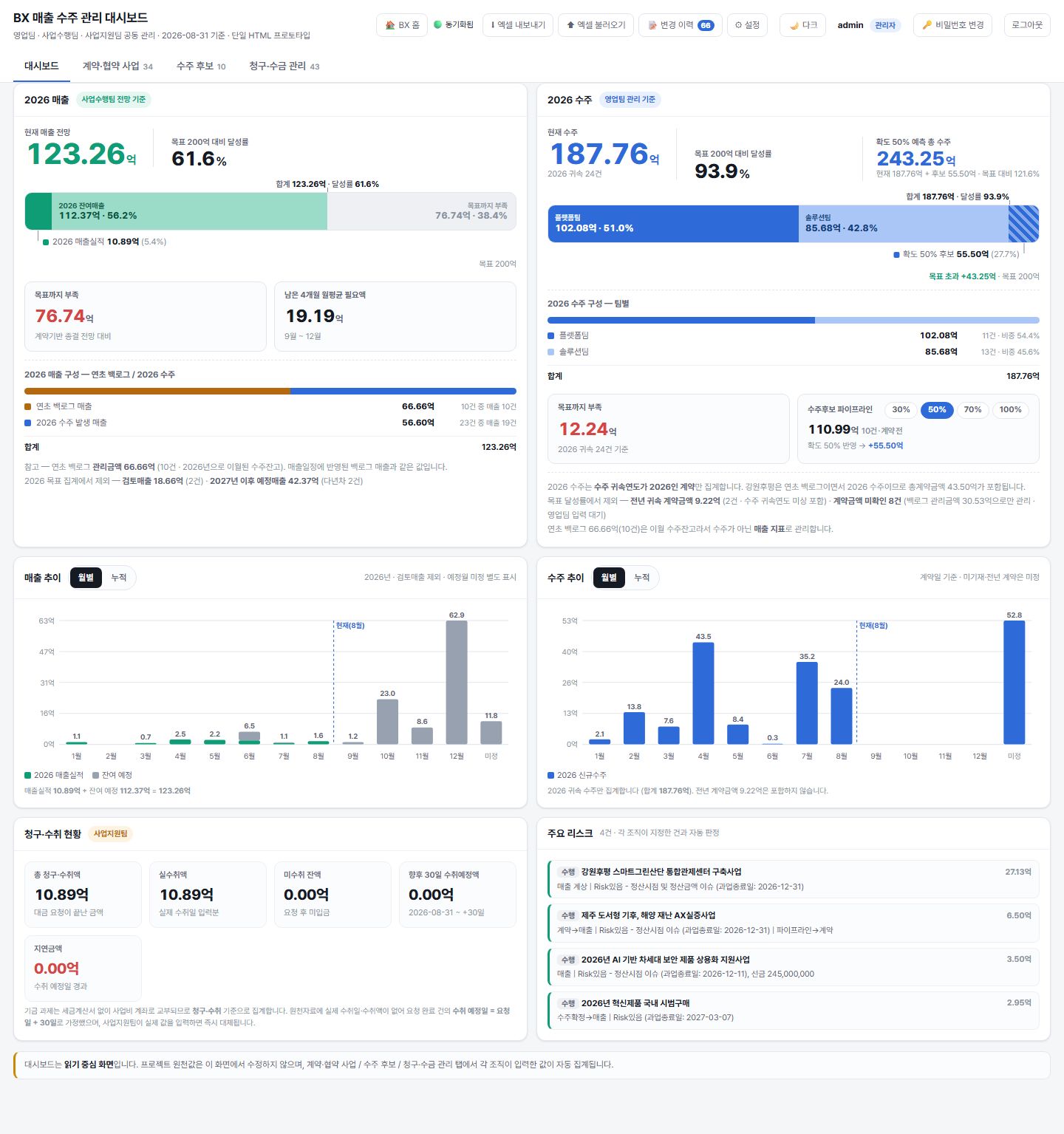This screenshot has height=1134, width=1064.
Task: Switch to the 대시보드 tab
Action: pos(41,66)
